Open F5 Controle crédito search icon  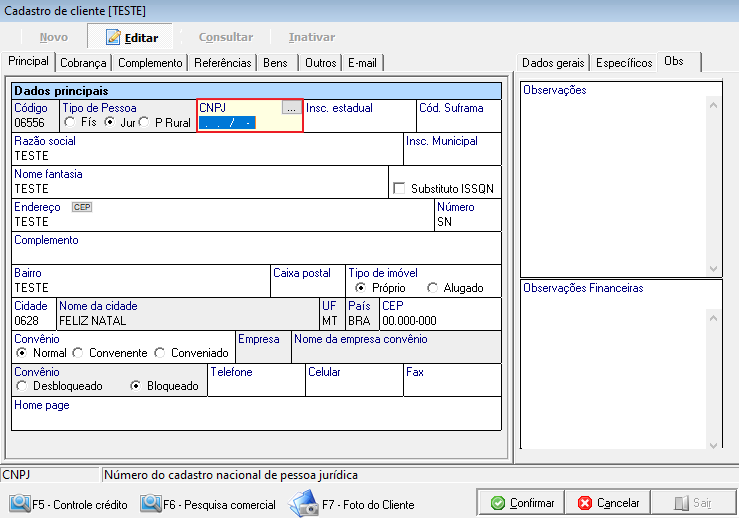(19, 504)
